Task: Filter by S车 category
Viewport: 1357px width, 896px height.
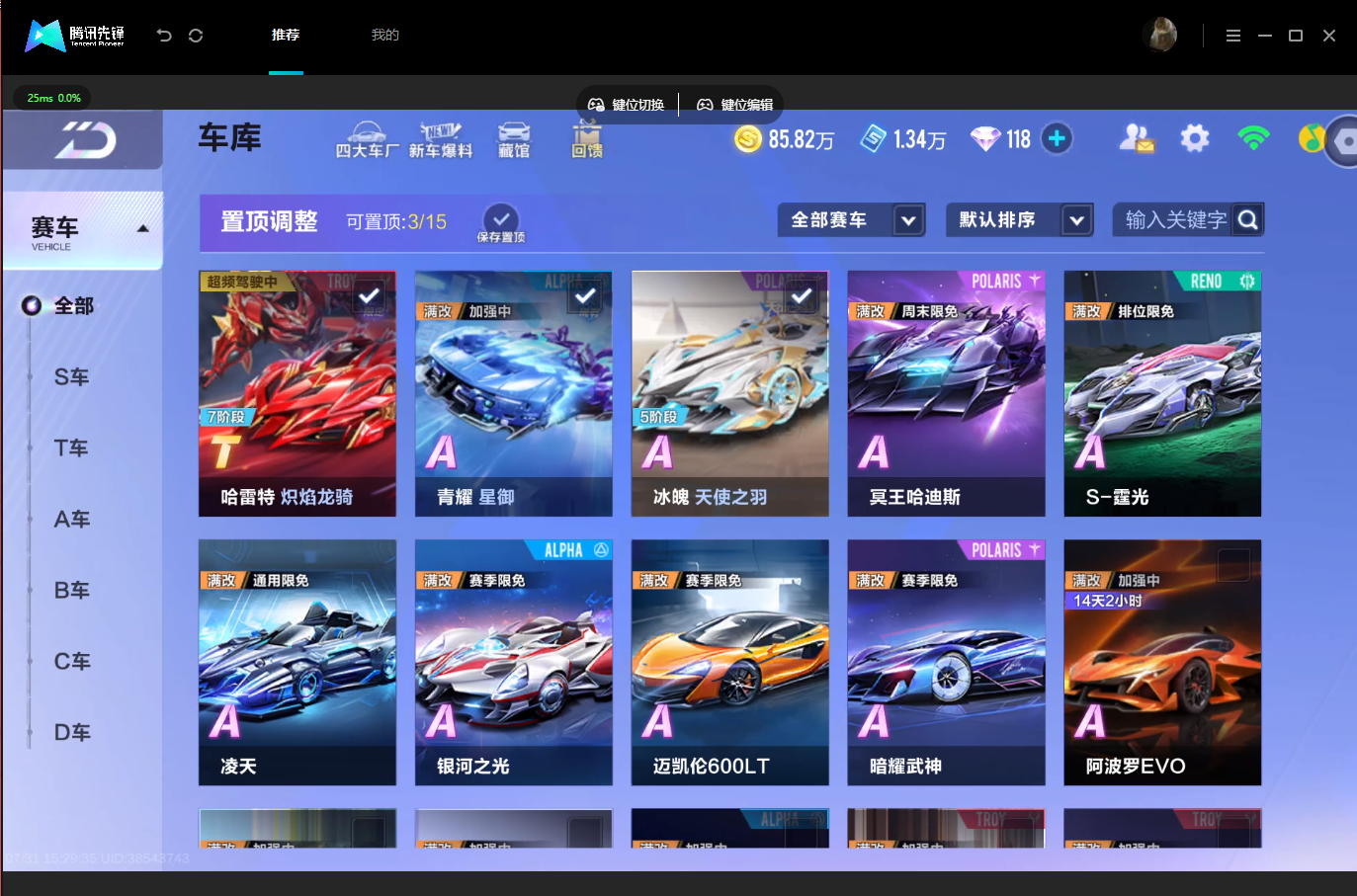Action: [72, 377]
